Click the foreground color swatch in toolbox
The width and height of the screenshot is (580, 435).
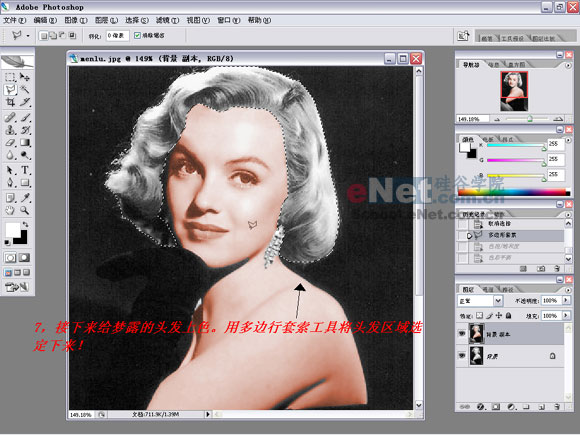pos(13,229)
